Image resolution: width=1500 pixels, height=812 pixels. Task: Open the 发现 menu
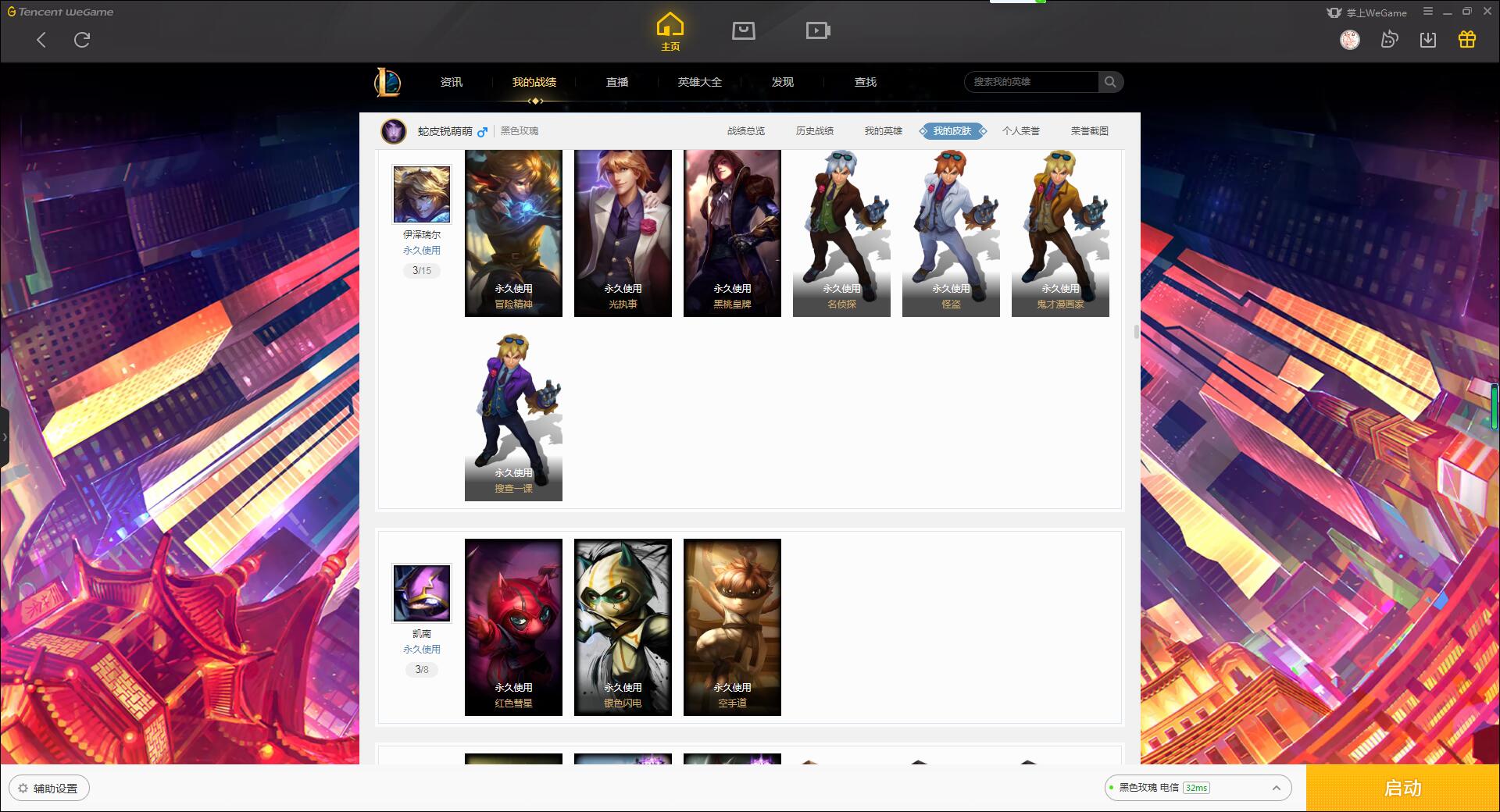[x=783, y=82]
